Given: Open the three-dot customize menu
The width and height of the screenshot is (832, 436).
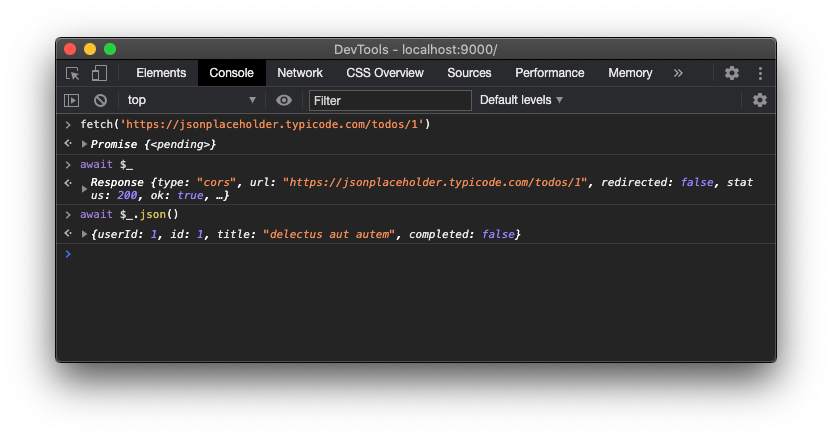Looking at the screenshot, I should (760, 73).
